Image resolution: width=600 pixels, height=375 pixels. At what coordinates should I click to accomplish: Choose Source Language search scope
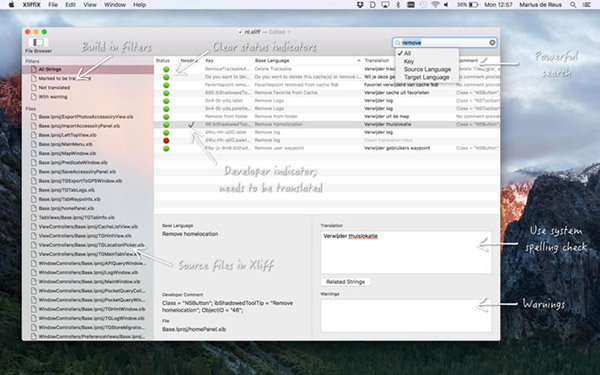427,69
